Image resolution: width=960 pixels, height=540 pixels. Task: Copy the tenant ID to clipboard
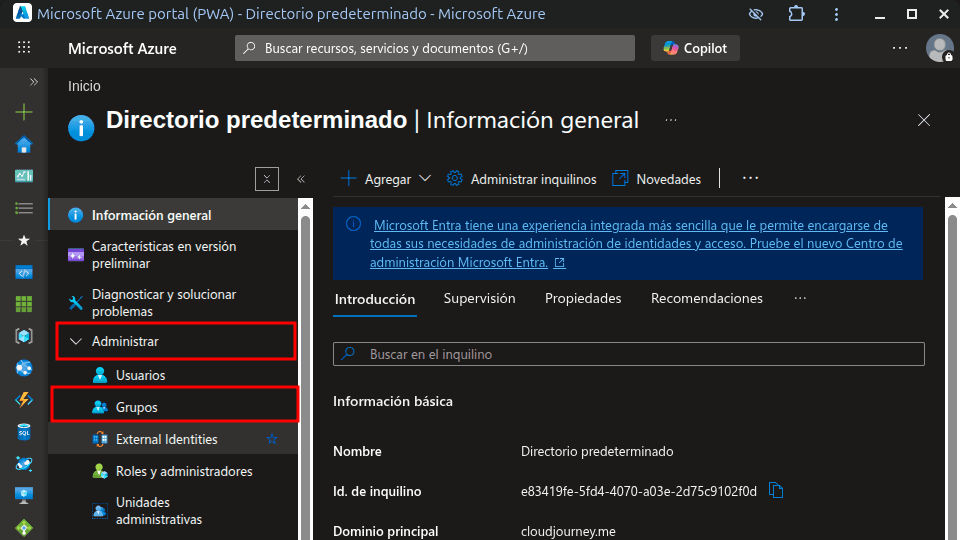776,490
